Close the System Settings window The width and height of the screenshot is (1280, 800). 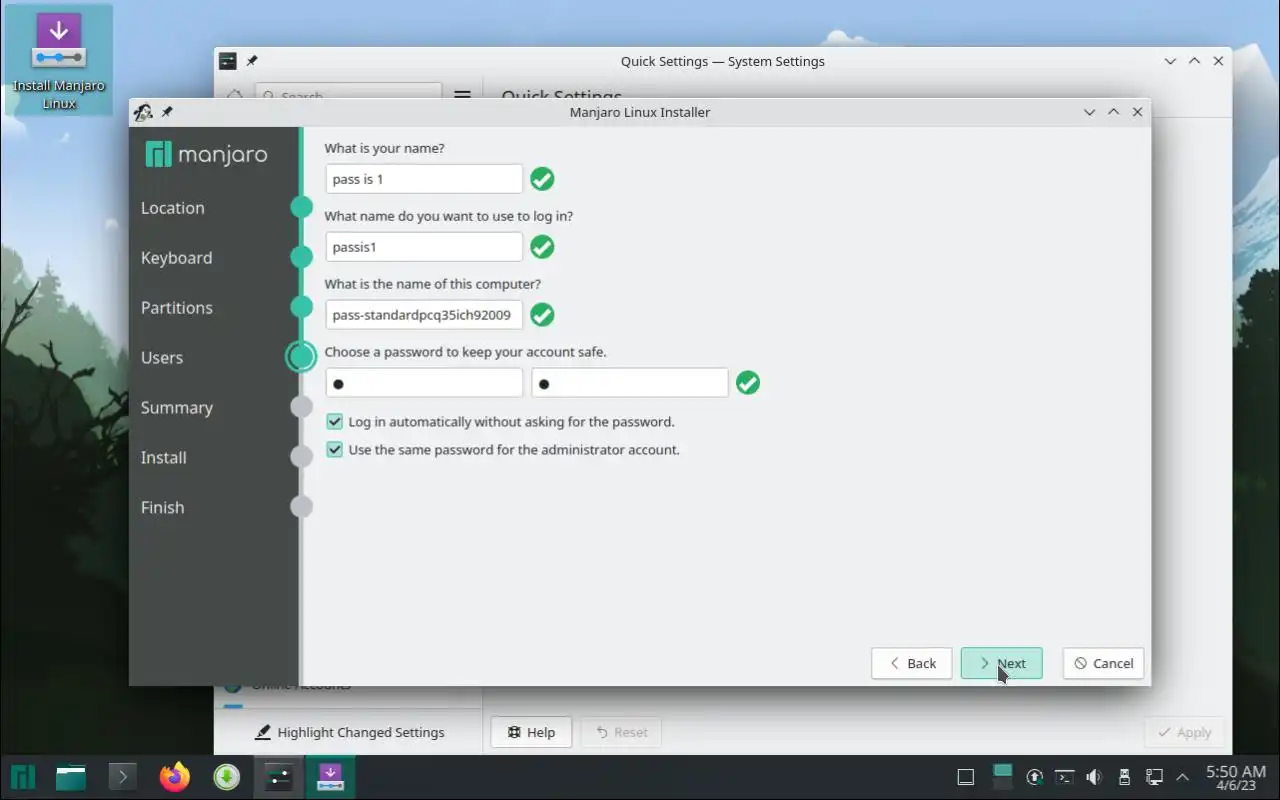1218,61
